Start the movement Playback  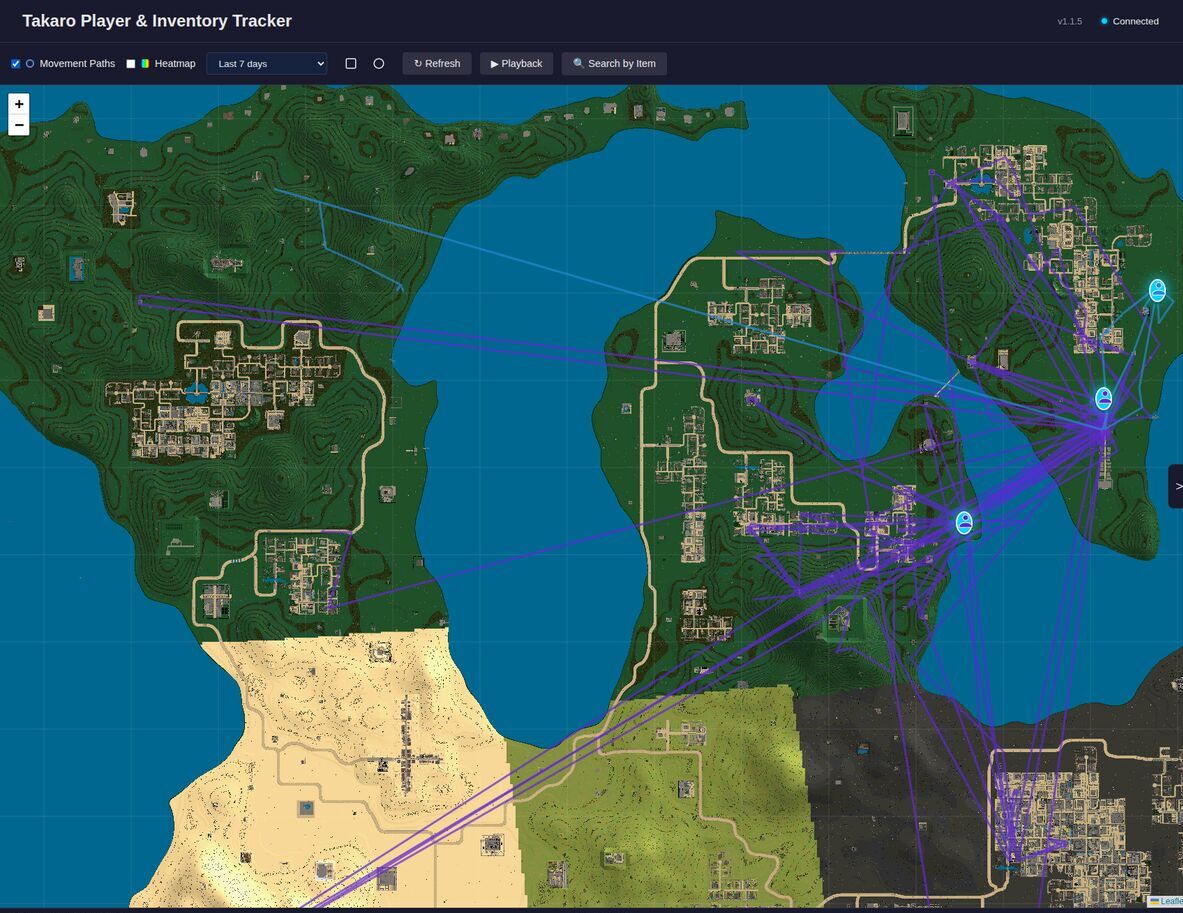516,64
